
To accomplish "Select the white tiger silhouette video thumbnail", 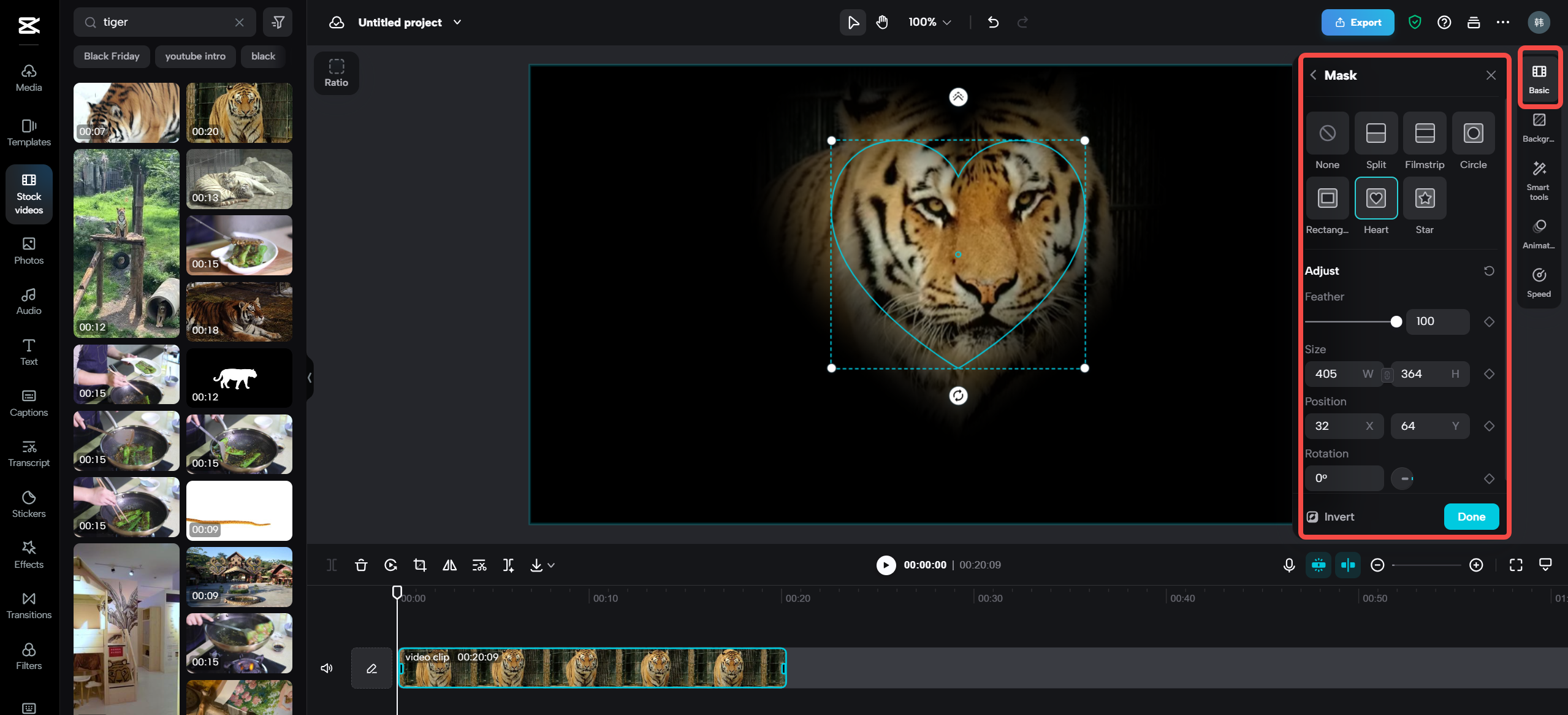I will 239,378.
